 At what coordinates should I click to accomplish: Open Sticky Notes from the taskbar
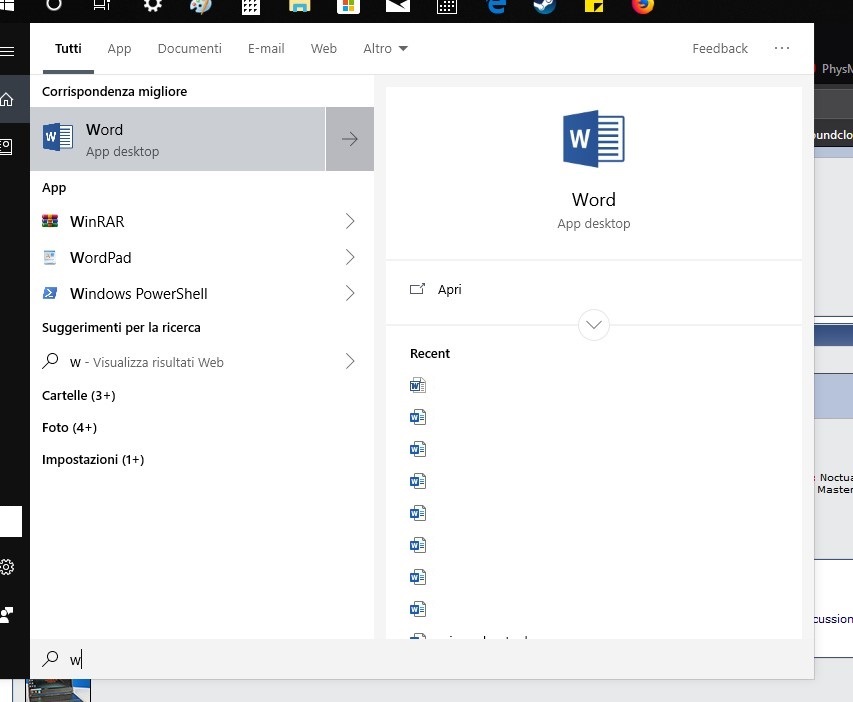click(594, 7)
